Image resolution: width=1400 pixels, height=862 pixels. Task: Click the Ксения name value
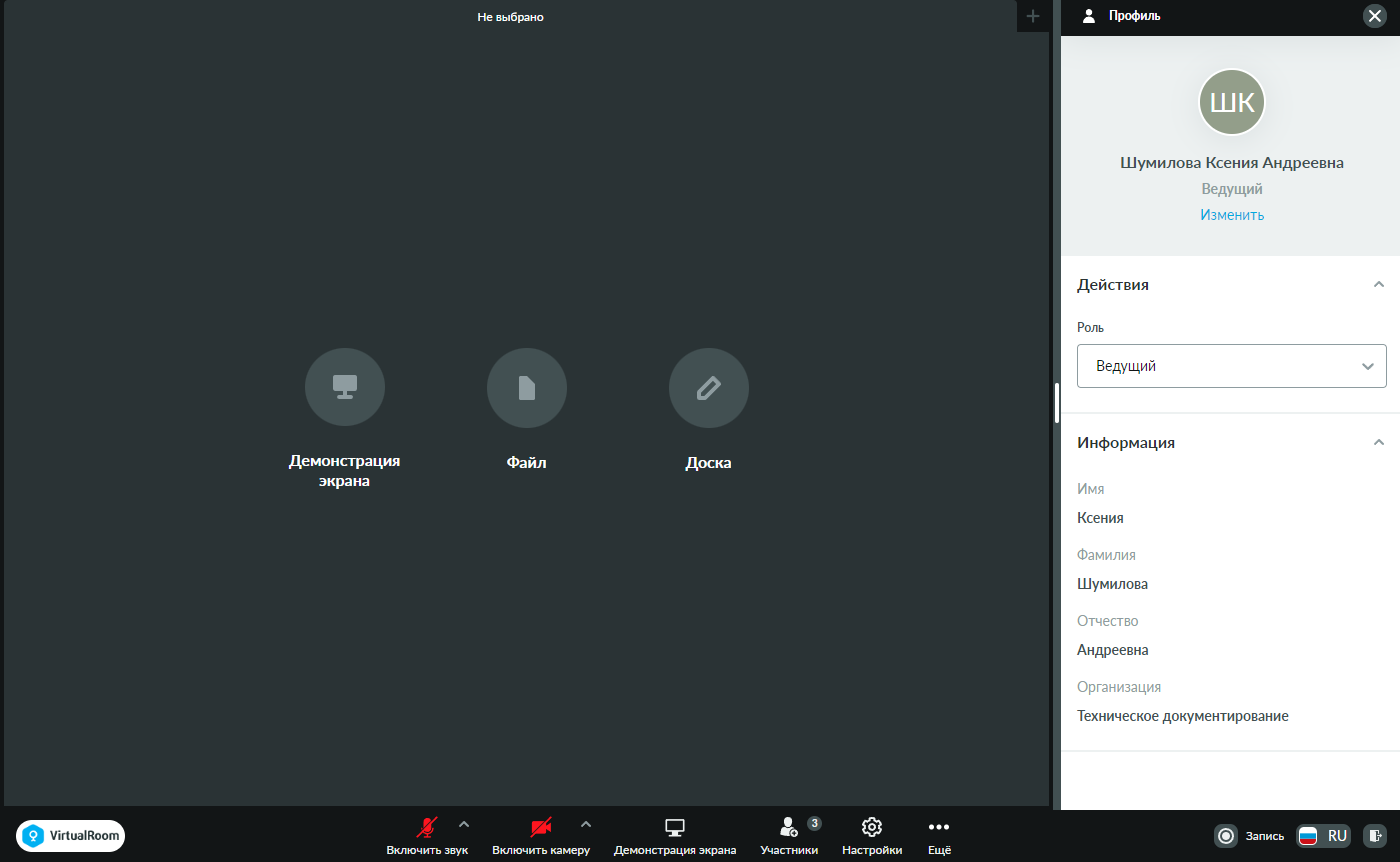click(1100, 518)
